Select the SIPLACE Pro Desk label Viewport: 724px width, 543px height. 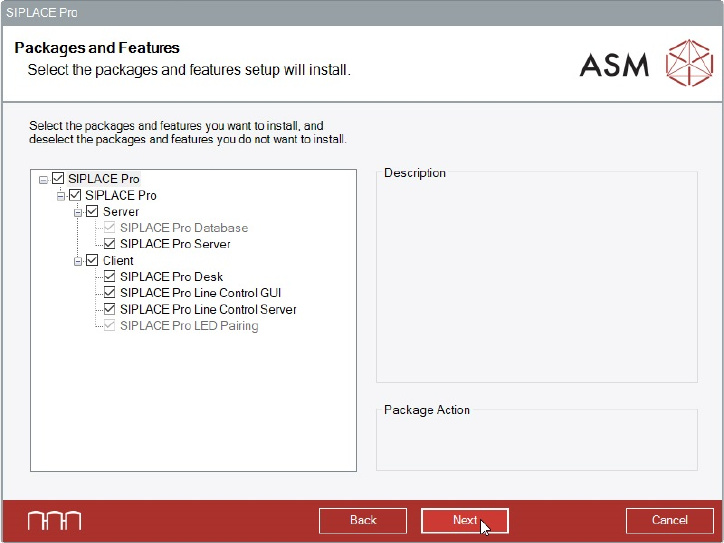pyautogui.click(x=171, y=277)
